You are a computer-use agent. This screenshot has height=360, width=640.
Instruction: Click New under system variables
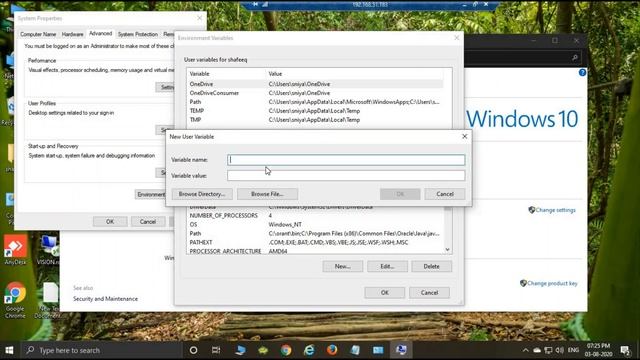coord(342,266)
